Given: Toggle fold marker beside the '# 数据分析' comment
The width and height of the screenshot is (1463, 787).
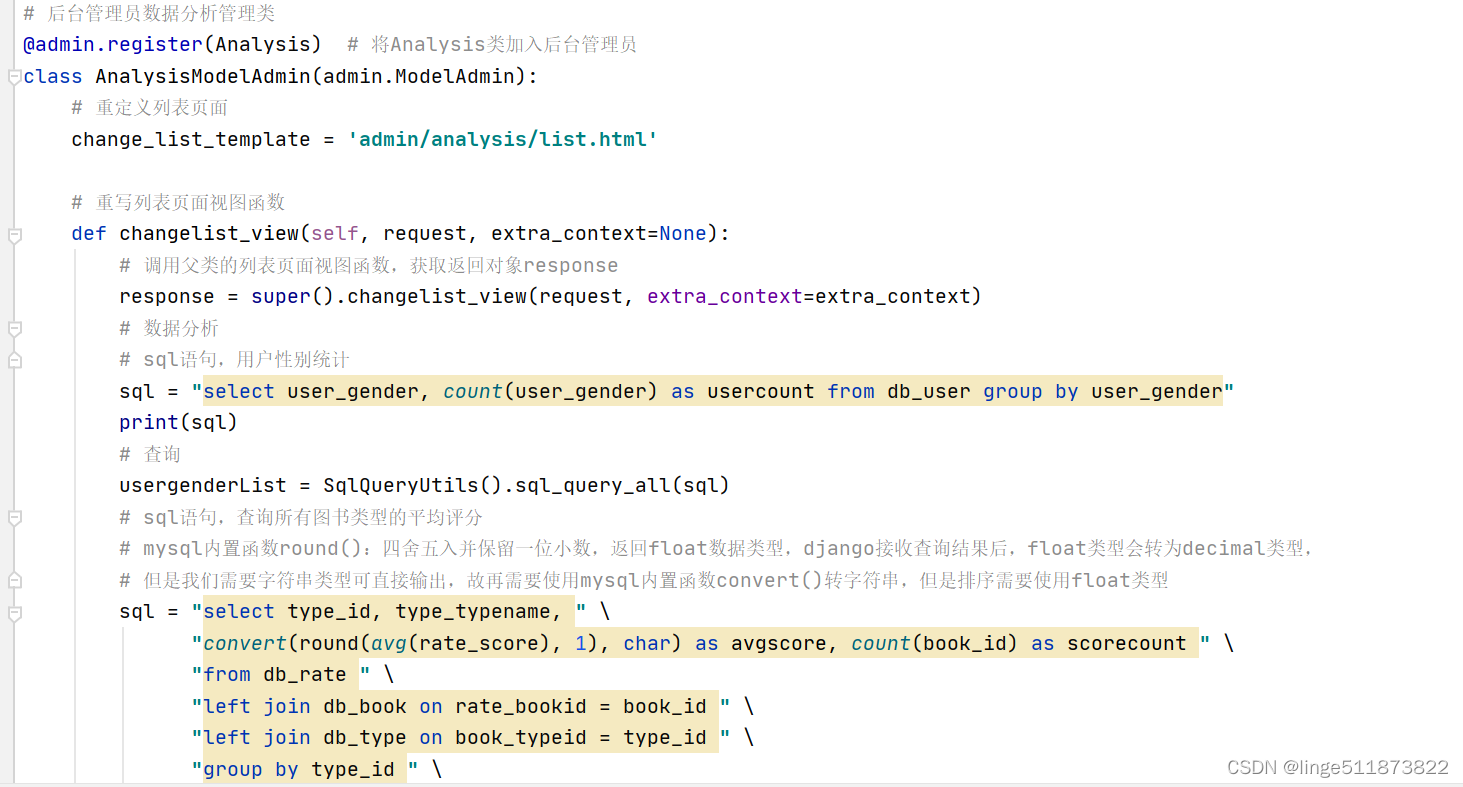Looking at the screenshot, I should point(14,329).
